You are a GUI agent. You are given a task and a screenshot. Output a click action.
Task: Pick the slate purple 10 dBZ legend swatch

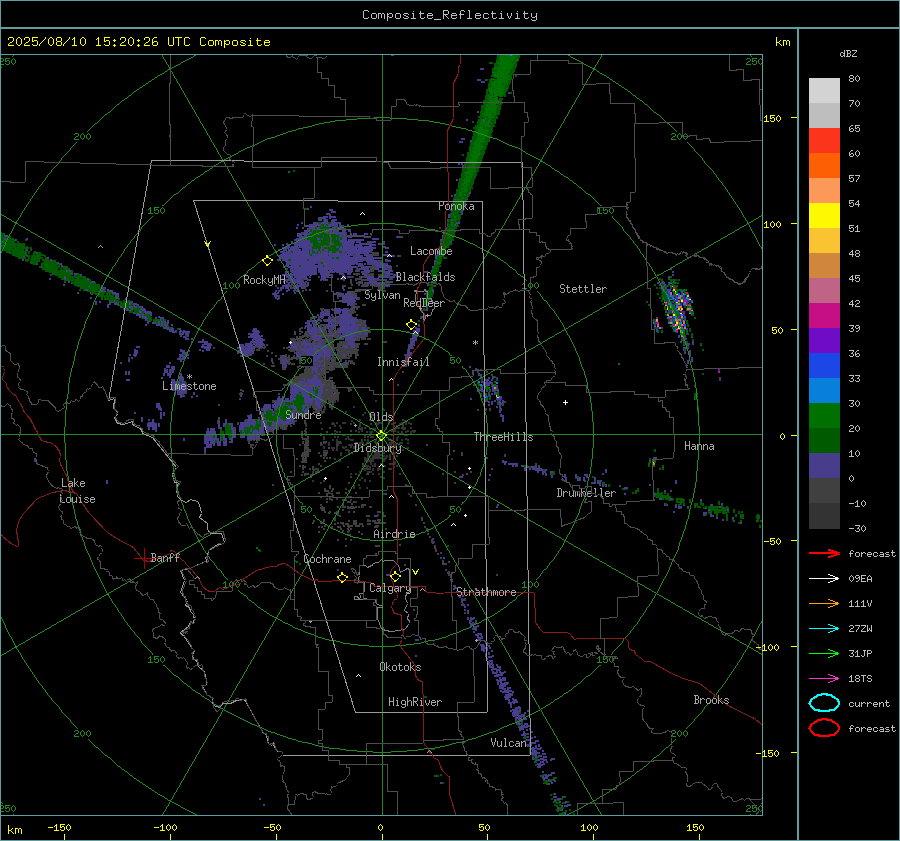click(824, 466)
